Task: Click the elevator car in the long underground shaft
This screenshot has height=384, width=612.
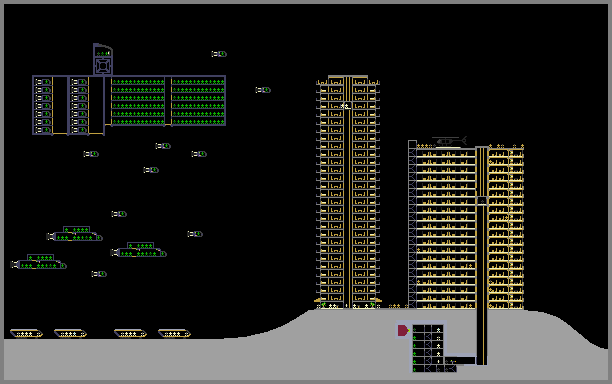Action: 482,201
